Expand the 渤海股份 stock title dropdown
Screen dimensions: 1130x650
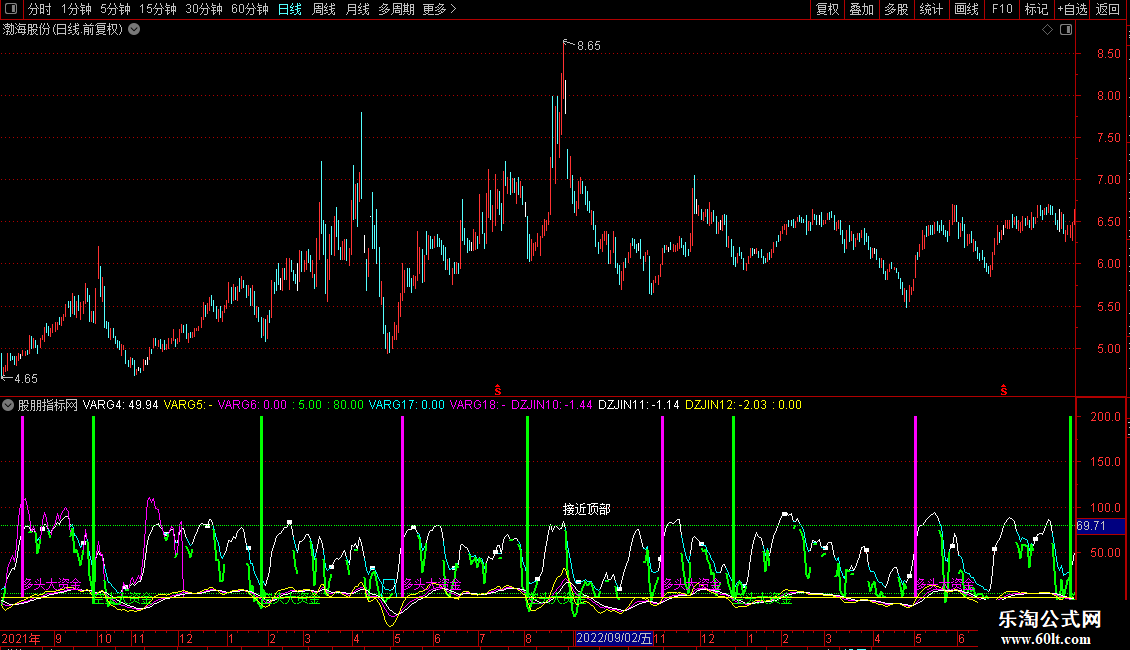coord(134,30)
